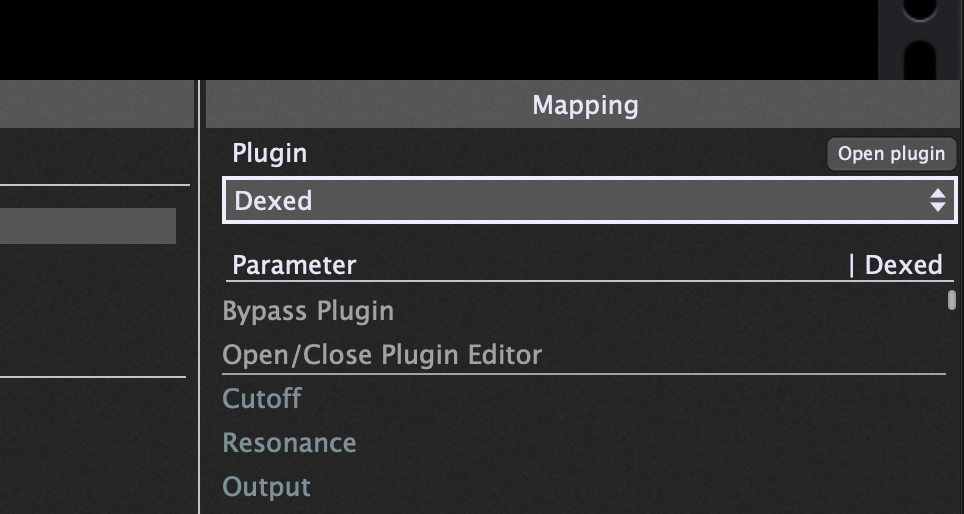Click the Parameter column header

(294, 265)
